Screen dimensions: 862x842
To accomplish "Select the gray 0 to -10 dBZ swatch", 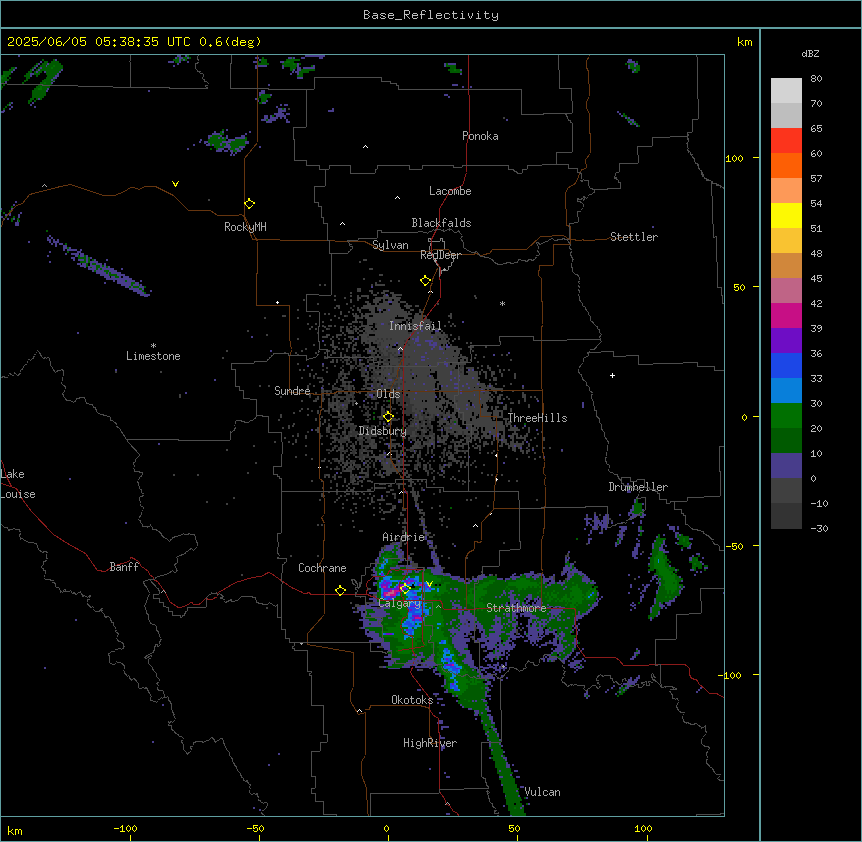I will (x=786, y=491).
